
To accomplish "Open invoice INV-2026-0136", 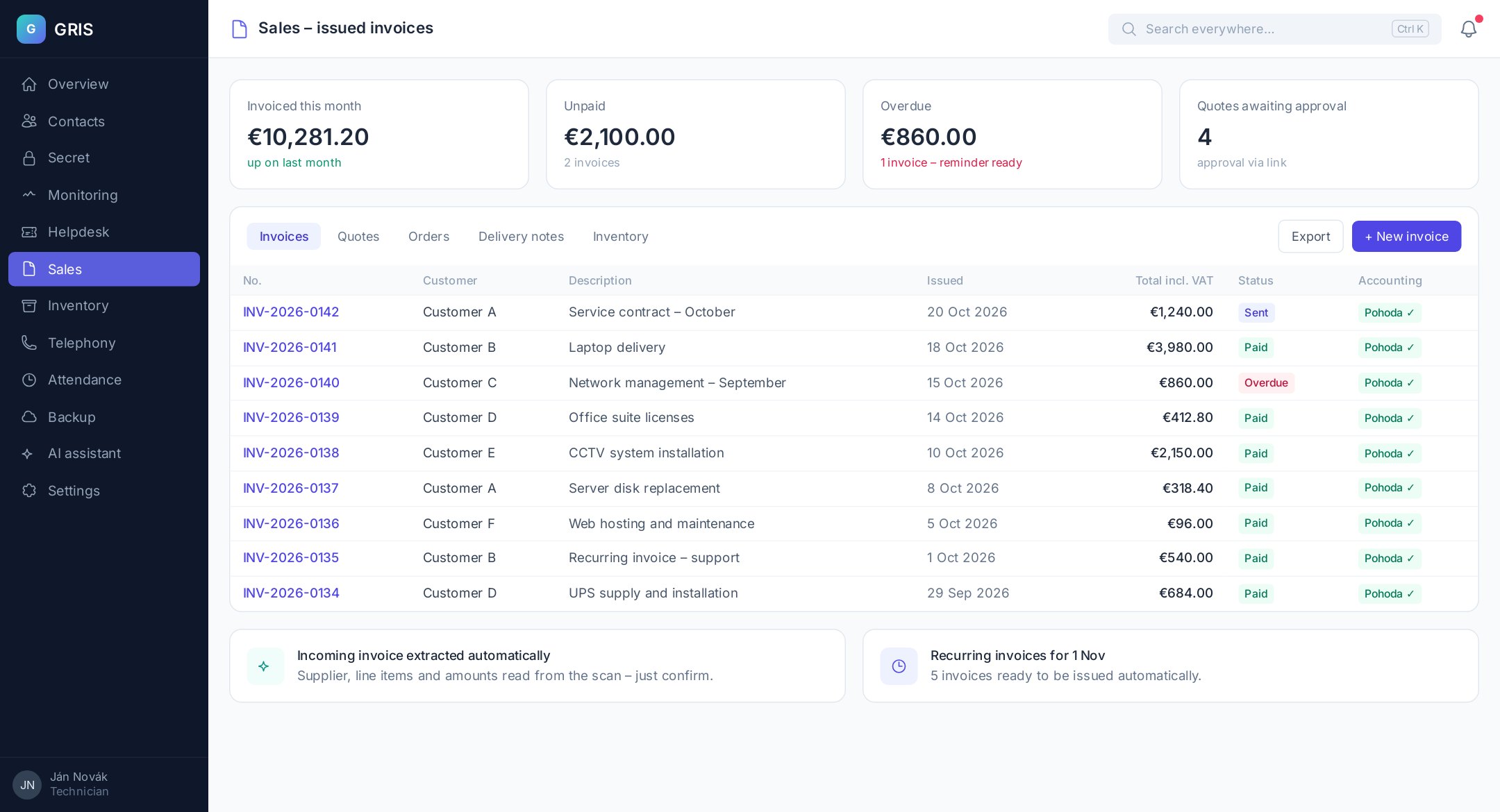I will [291, 524].
